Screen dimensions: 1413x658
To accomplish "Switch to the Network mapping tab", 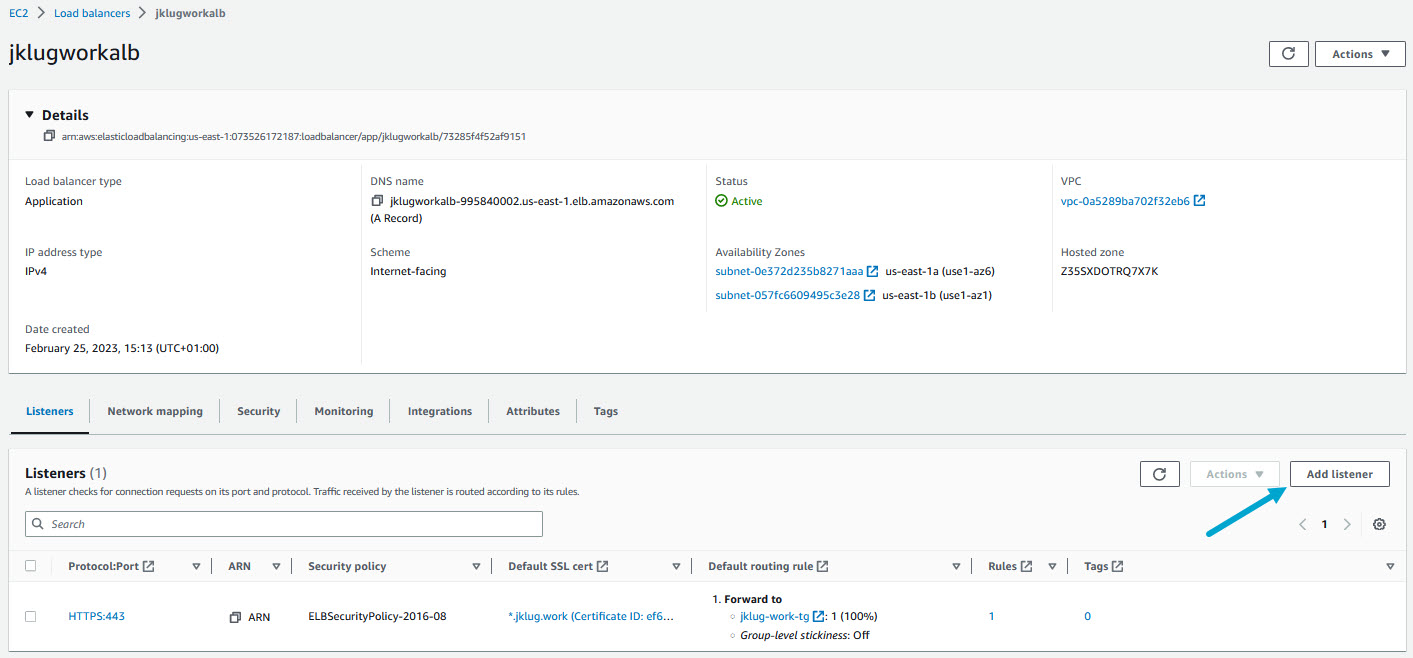I will pyautogui.click(x=155, y=411).
